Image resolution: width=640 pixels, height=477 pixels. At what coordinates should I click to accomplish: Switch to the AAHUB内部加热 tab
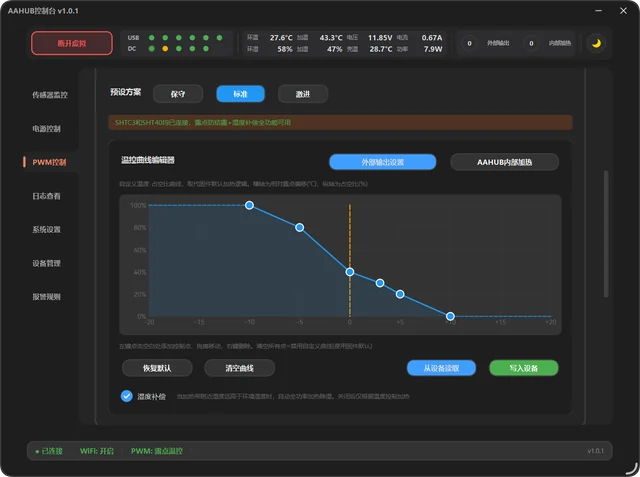pos(504,162)
